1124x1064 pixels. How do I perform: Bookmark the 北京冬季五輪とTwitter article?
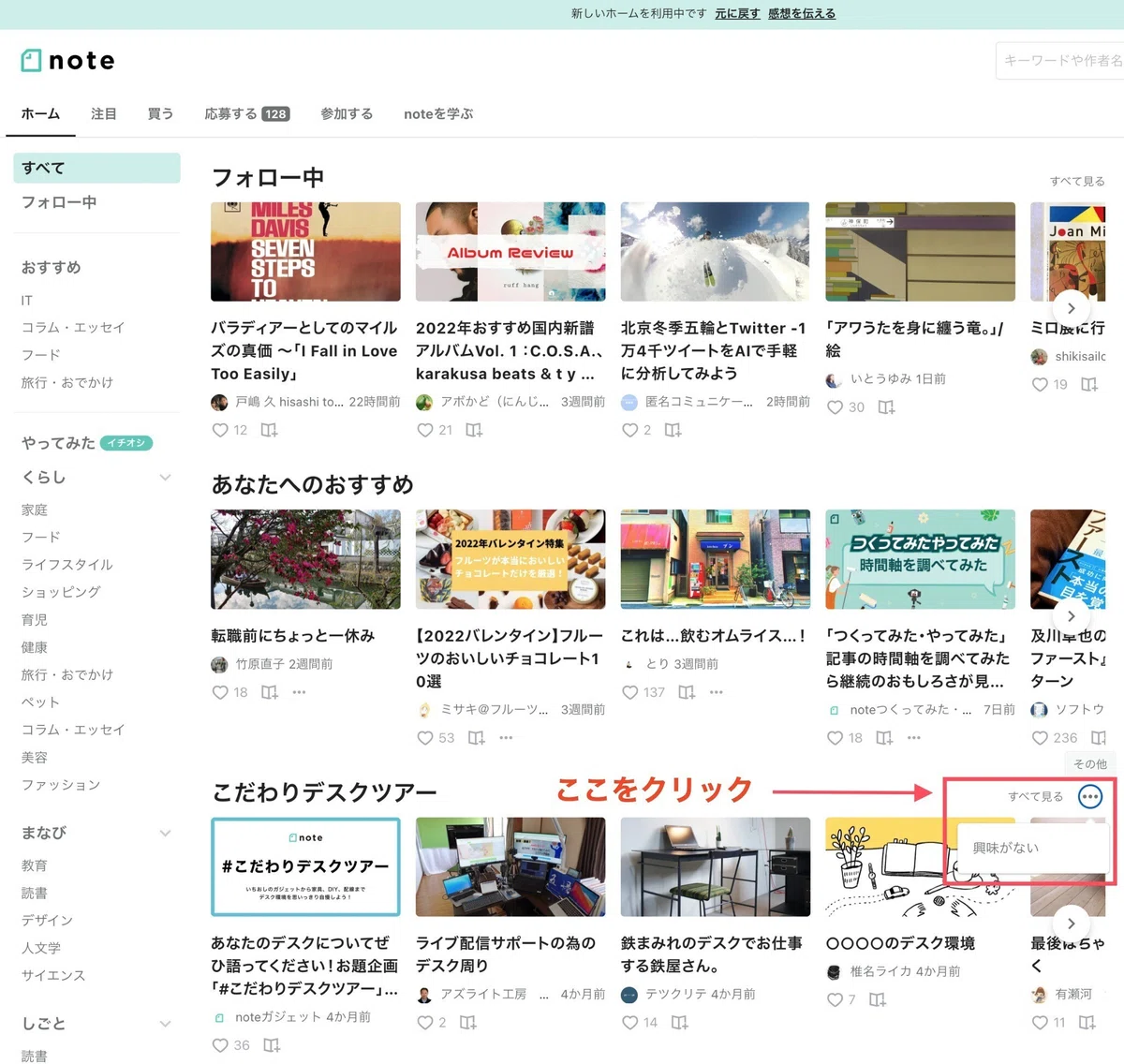tap(673, 430)
